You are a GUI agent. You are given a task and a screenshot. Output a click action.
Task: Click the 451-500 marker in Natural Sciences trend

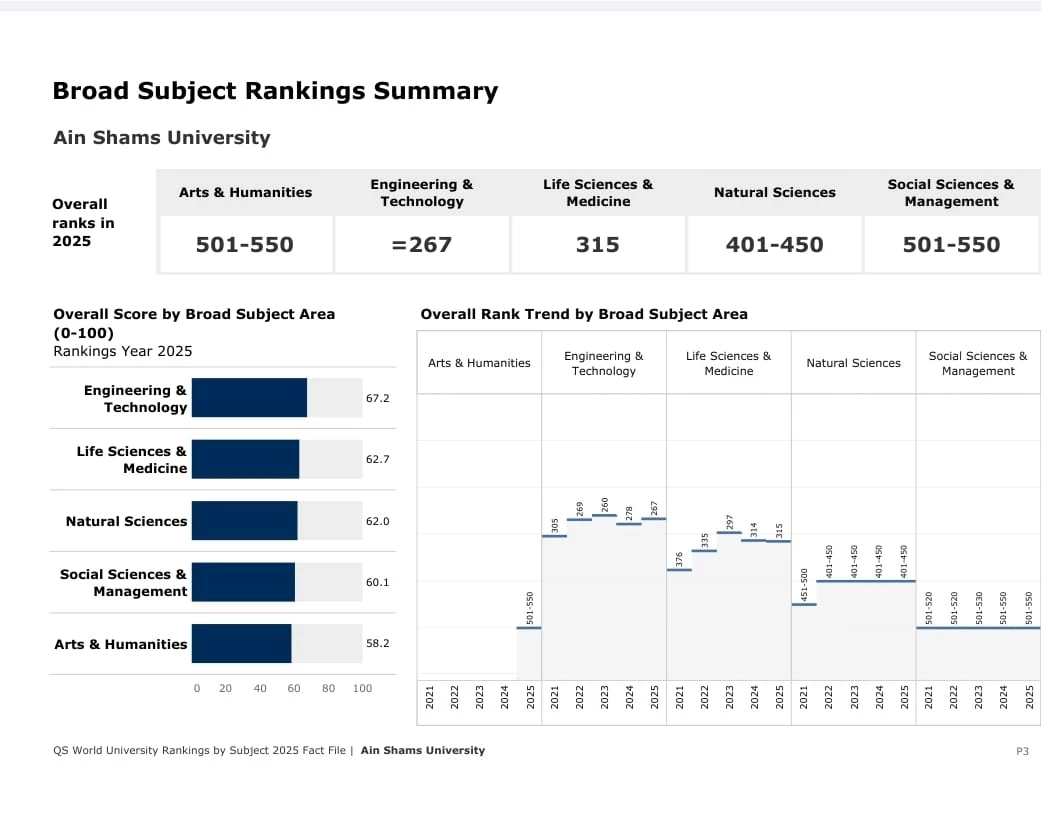click(x=804, y=604)
